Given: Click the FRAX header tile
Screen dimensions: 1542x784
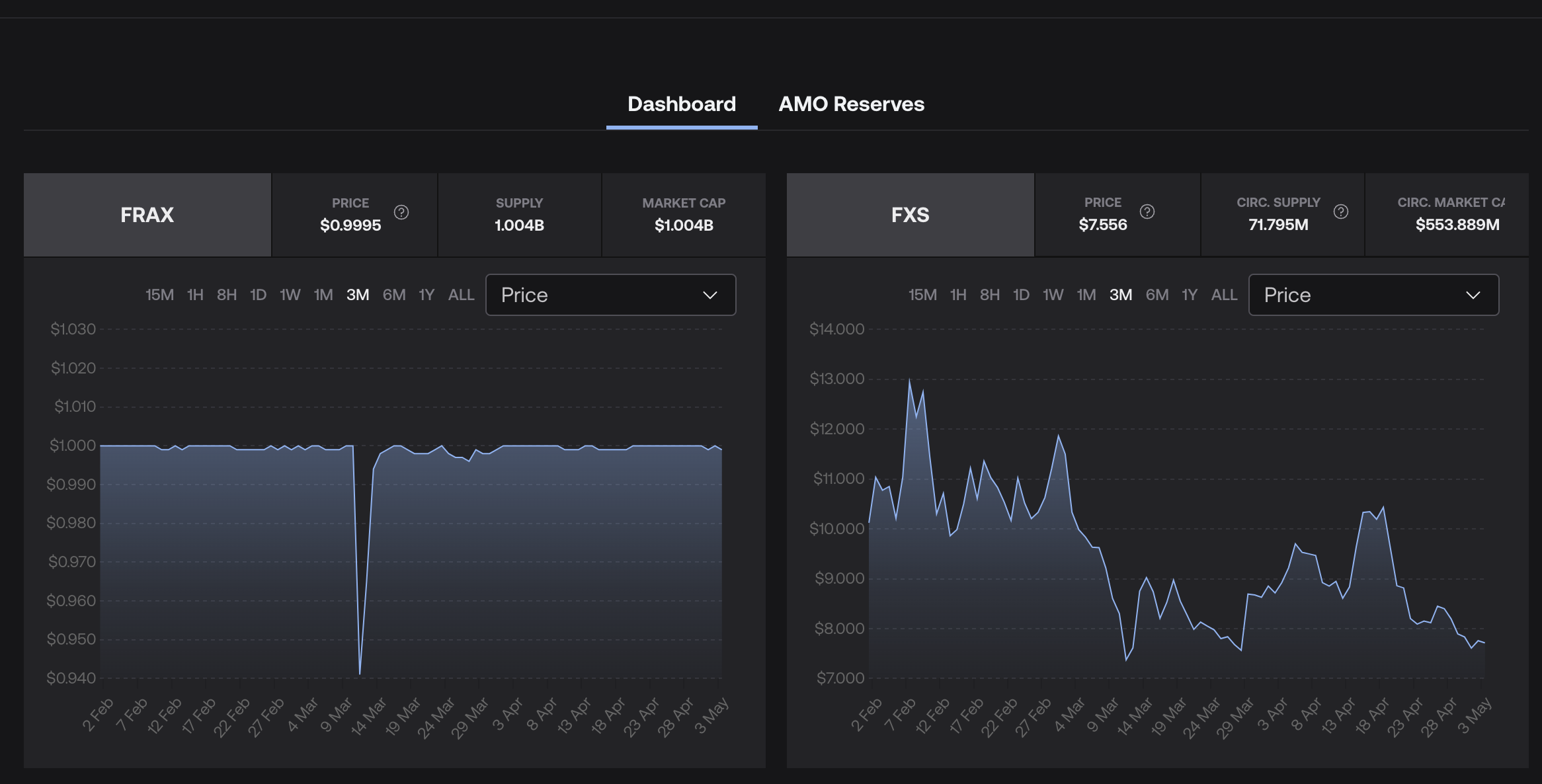Looking at the screenshot, I should click(x=147, y=215).
